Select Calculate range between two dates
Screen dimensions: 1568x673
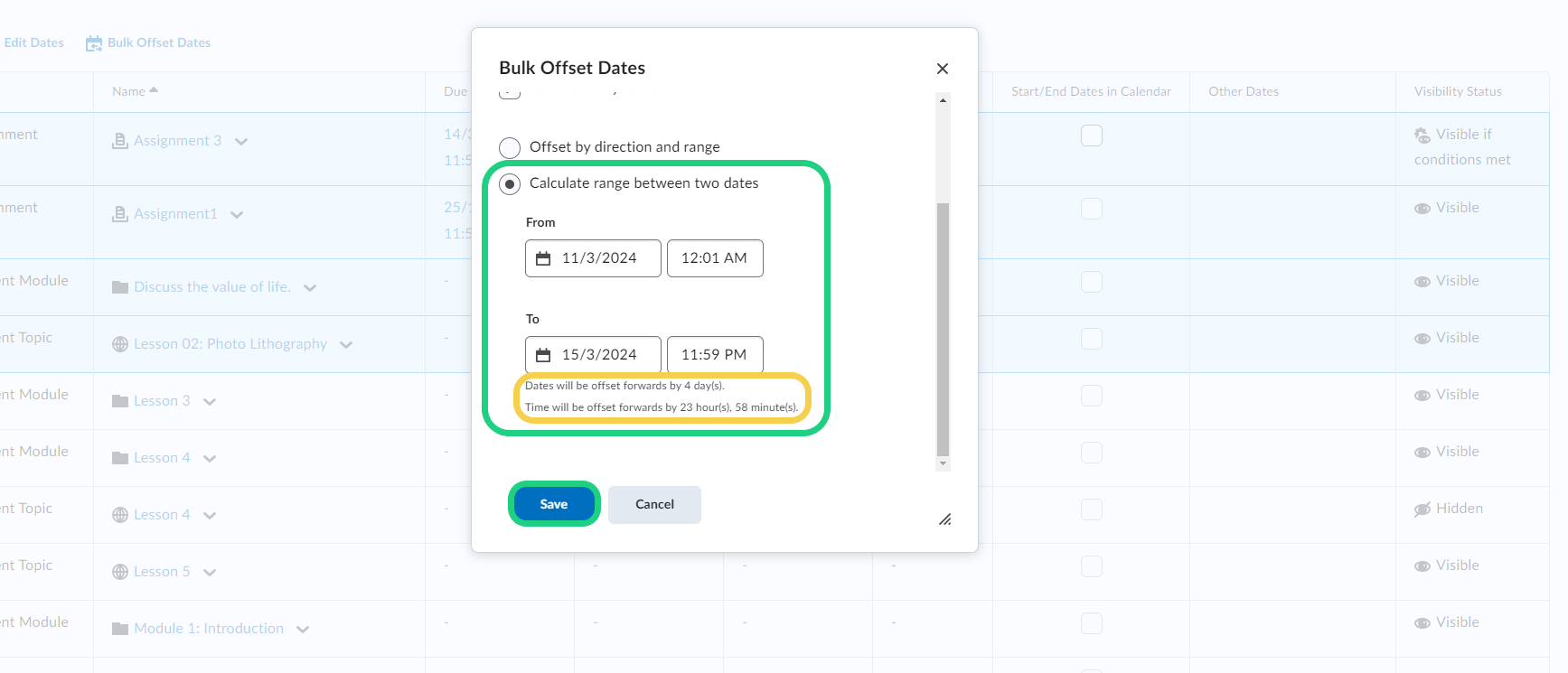click(x=510, y=184)
